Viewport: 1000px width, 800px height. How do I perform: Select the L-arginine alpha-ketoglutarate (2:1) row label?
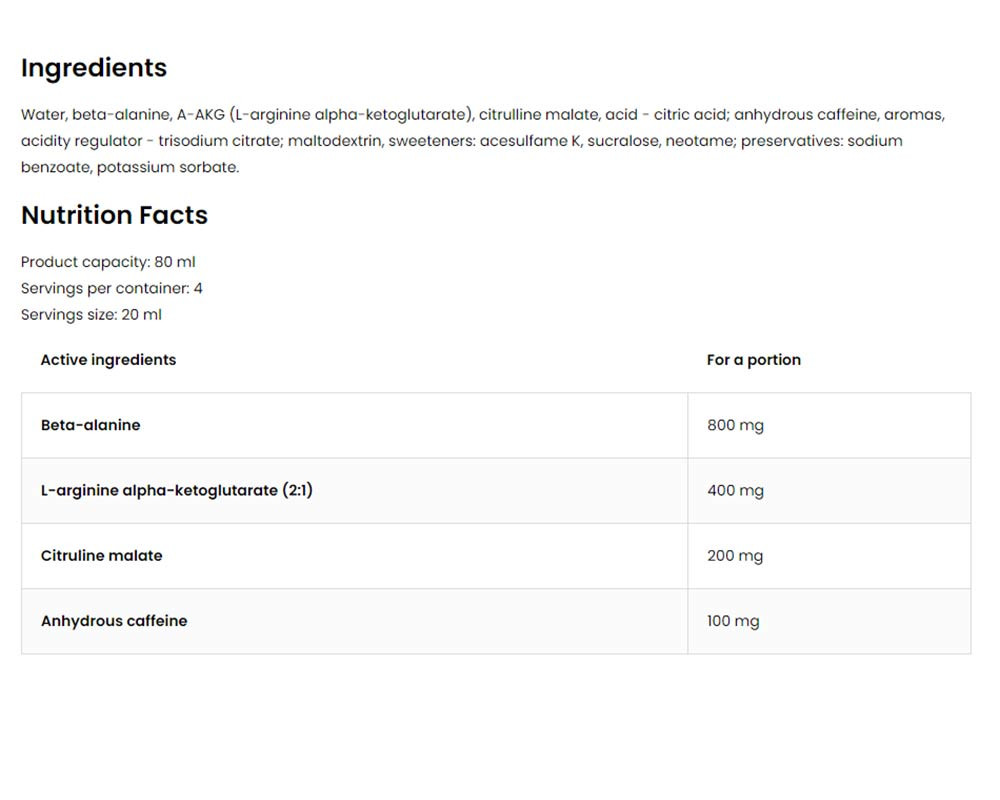[177, 490]
